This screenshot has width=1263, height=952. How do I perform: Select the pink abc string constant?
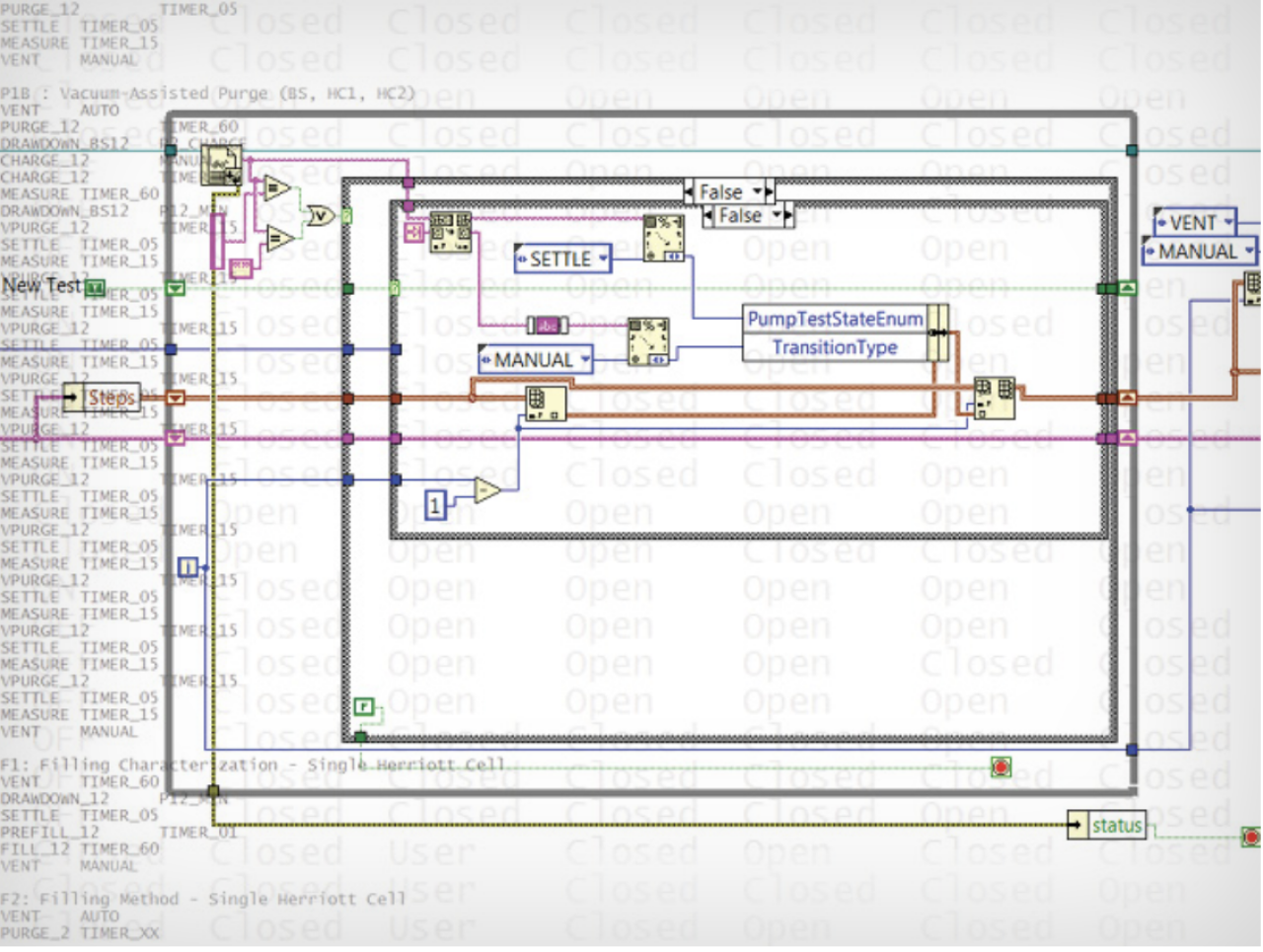[547, 325]
